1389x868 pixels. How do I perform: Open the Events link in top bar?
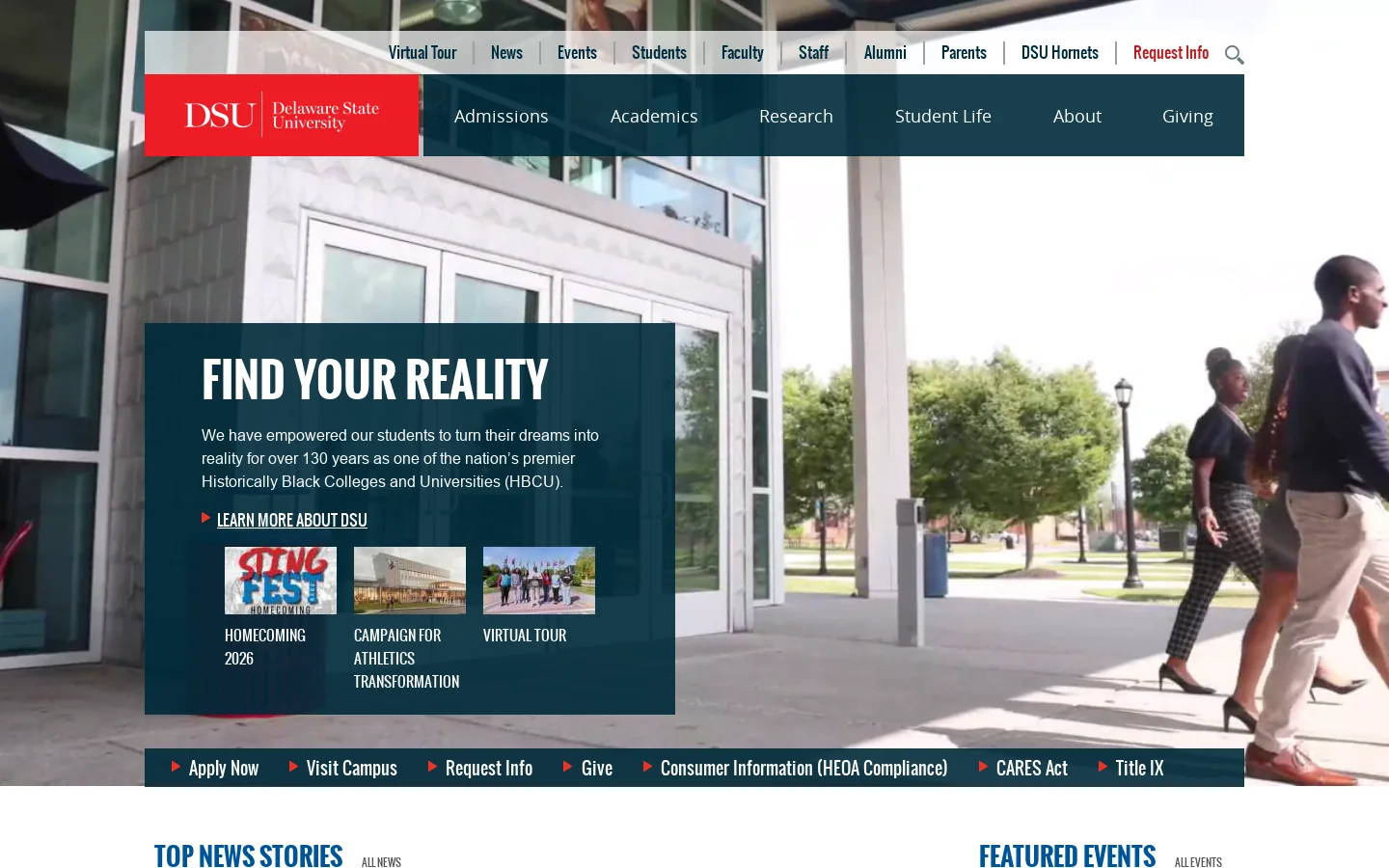(577, 53)
